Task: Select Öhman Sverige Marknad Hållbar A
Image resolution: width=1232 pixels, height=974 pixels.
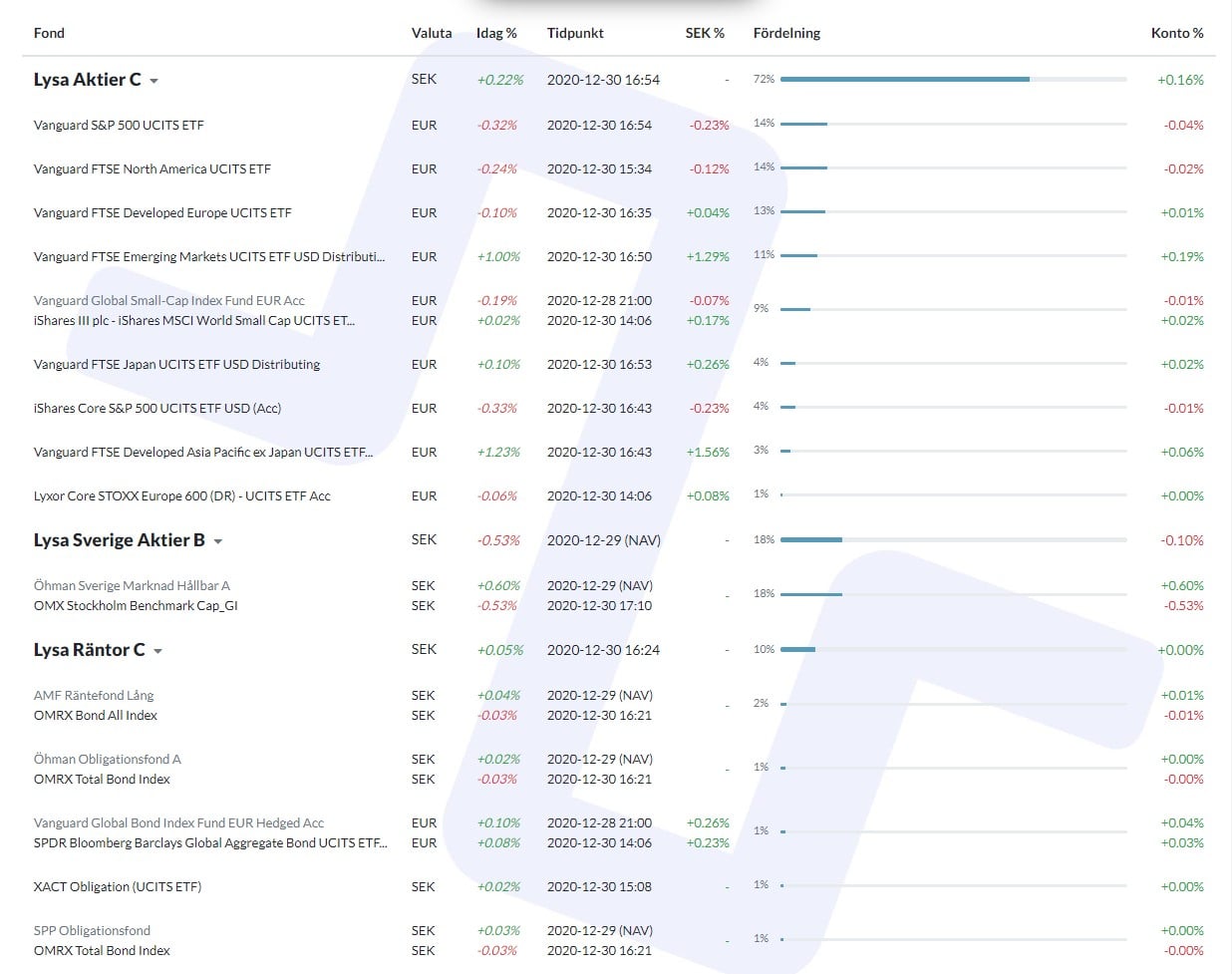Action: (x=132, y=585)
